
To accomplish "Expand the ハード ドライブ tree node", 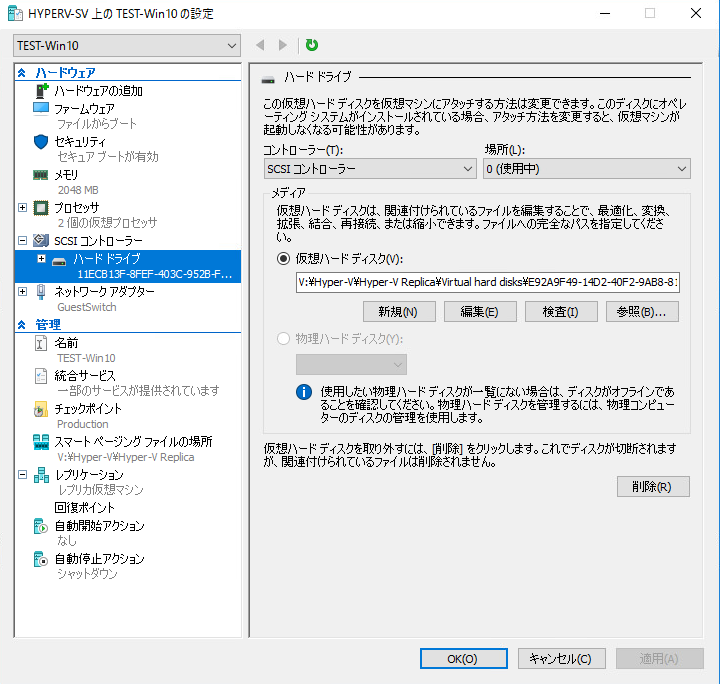I will click(x=41, y=259).
